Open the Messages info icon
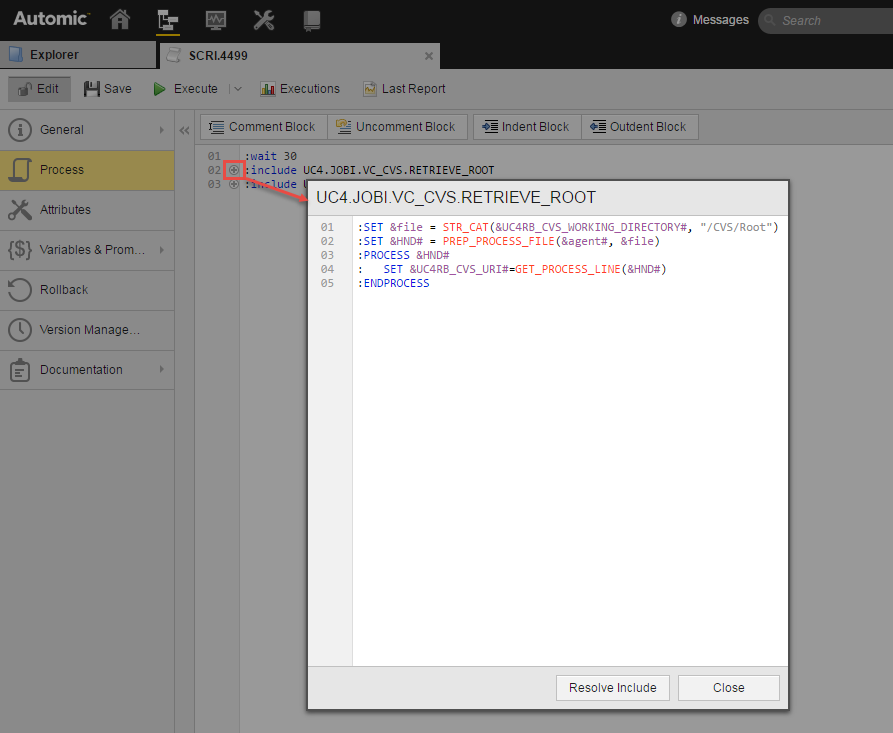Image resolution: width=893 pixels, height=733 pixels. [x=679, y=20]
